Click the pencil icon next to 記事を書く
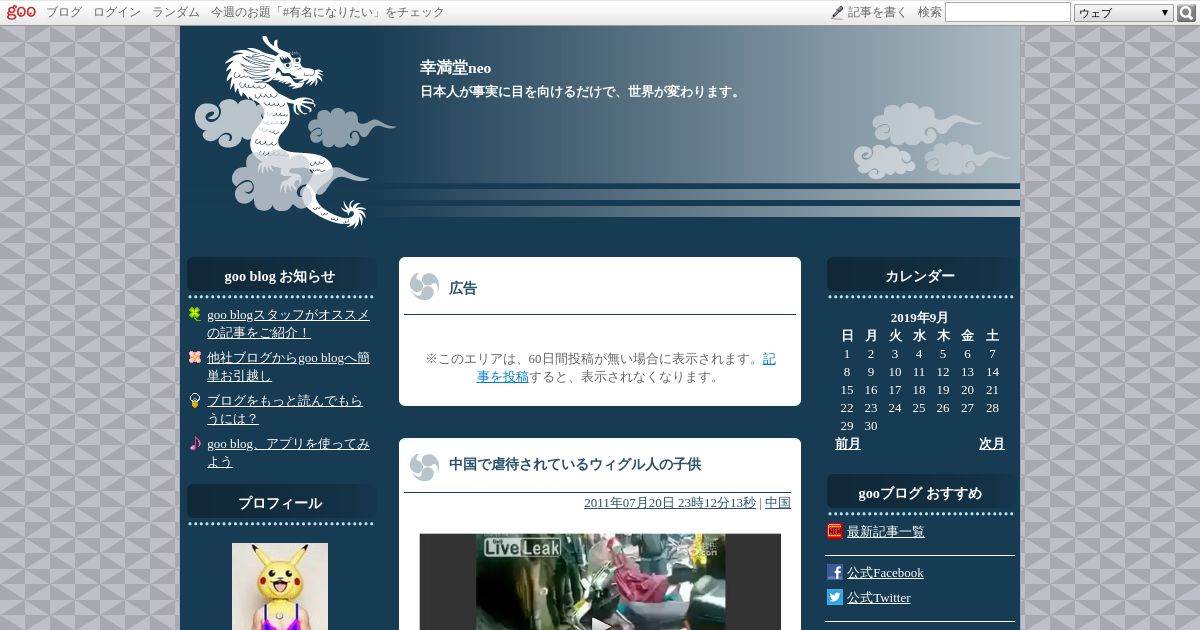The height and width of the screenshot is (630, 1200). click(x=837, y=13)
